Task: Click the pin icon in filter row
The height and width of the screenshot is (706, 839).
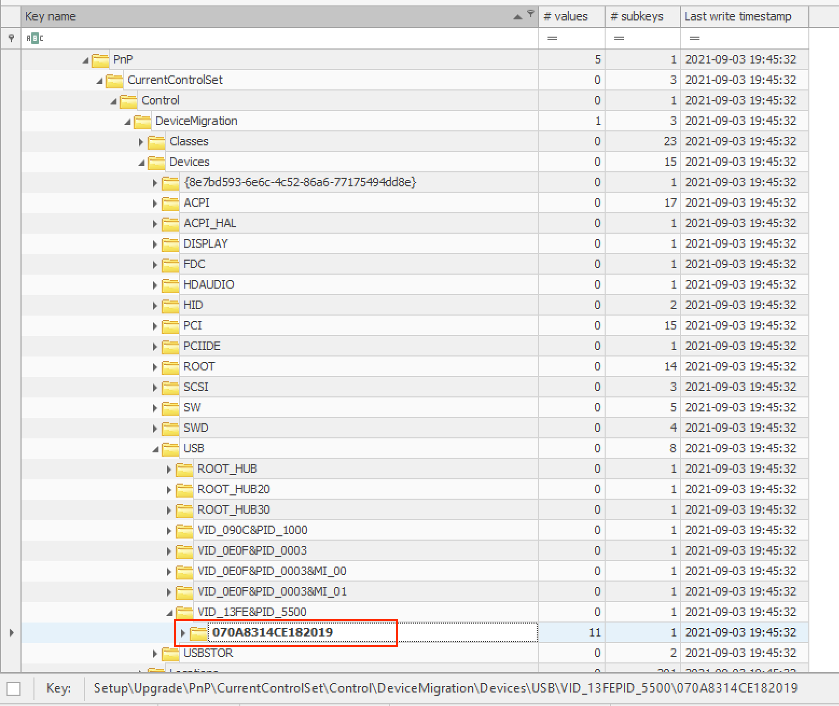Action: click(11, 38)
